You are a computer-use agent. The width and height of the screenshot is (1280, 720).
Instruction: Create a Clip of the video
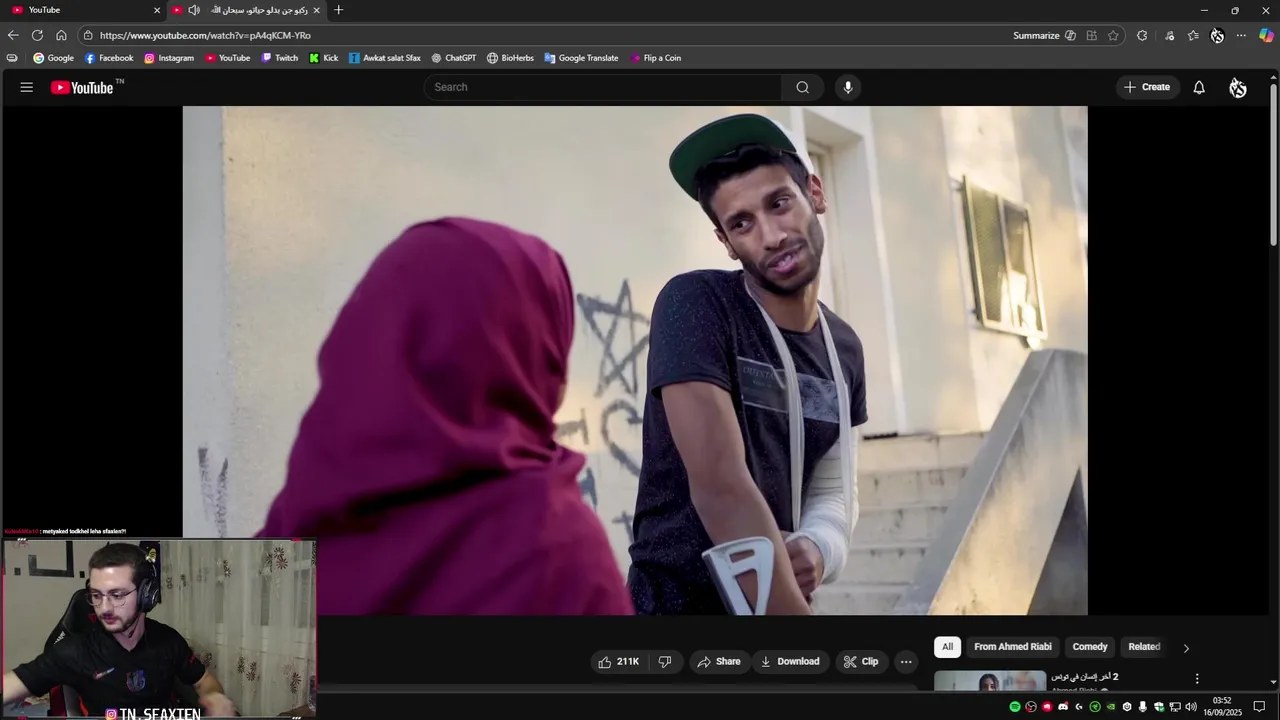coord(861,662)
